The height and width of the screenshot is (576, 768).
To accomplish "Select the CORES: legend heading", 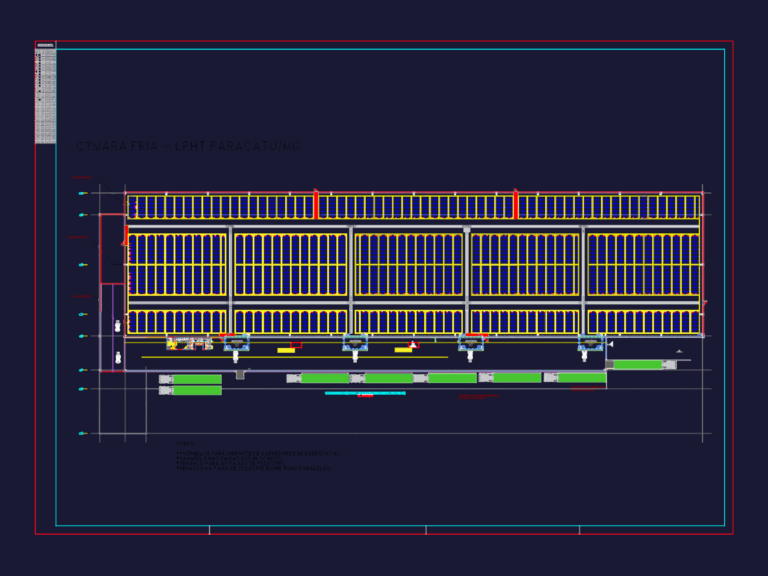I will point(185,444).
